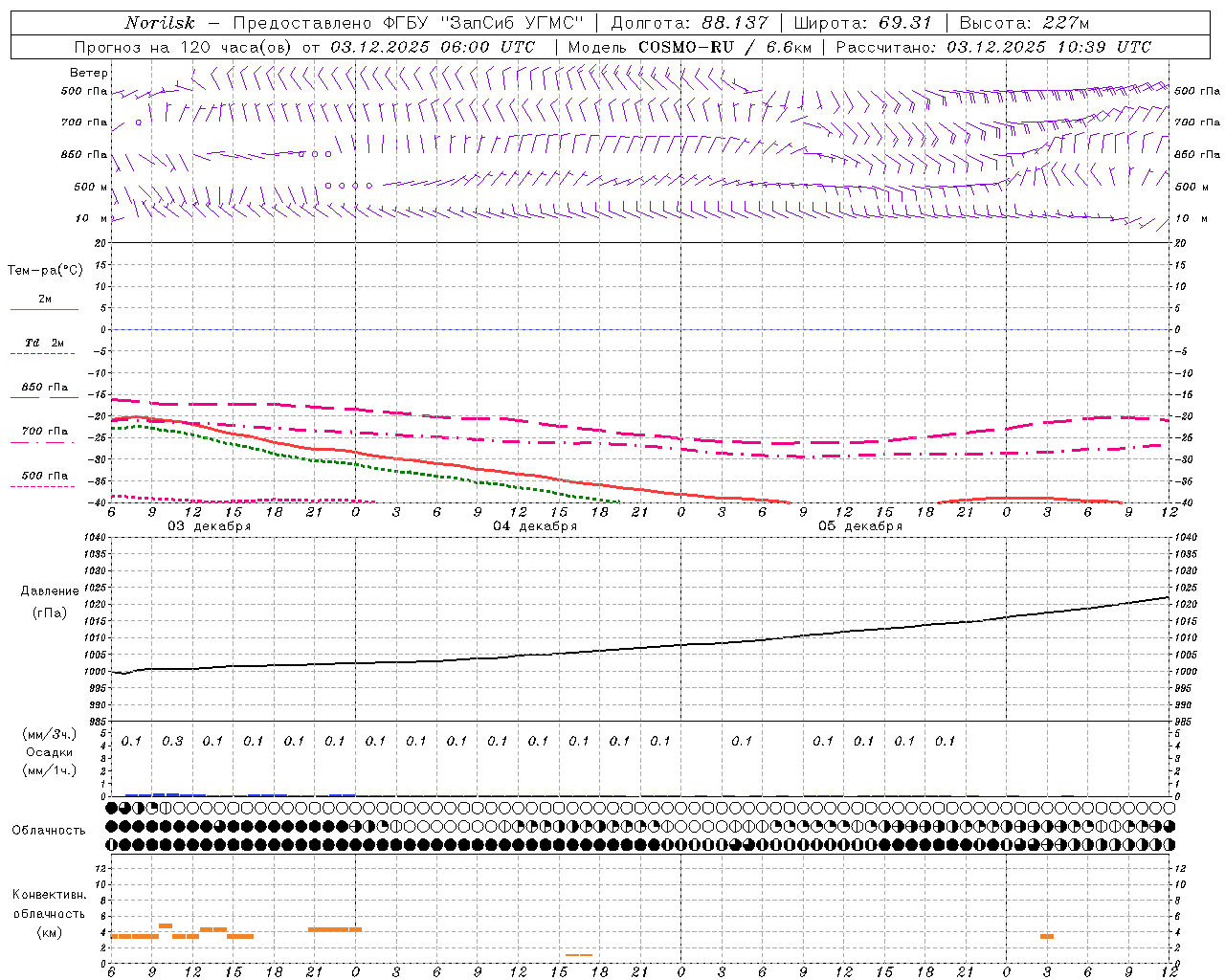This screenshot has width=1225, height=980.
Task: Click the 'Давление' pressure panel label
Action: (50, 590)
